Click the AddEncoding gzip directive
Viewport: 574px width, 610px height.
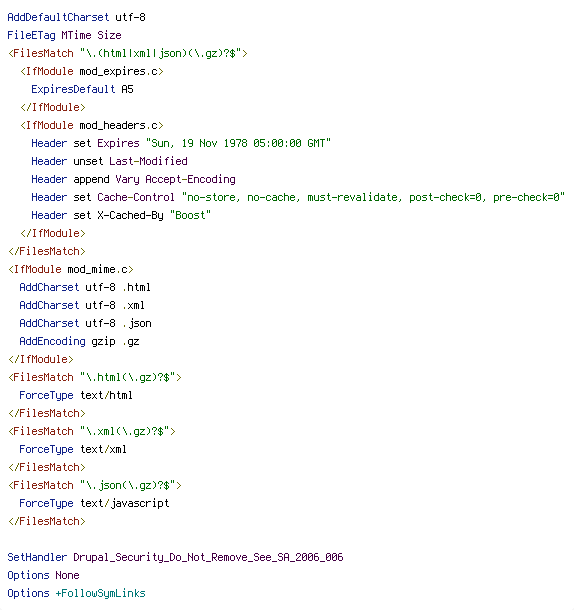67,341
